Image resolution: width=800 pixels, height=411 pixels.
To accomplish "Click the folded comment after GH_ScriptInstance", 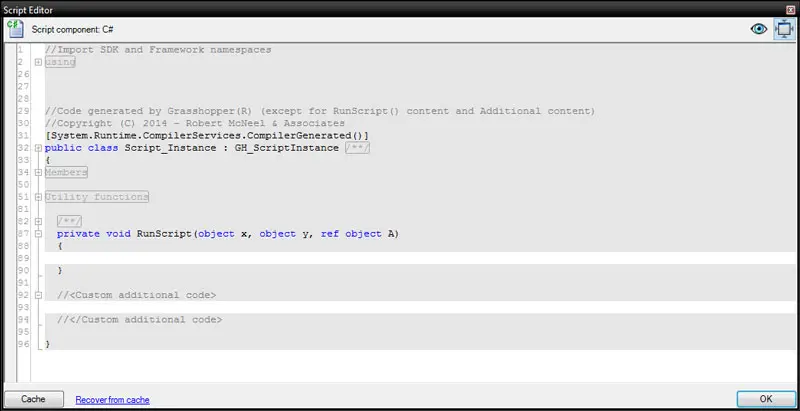I will pyautogui.click(x=357, y=148).
